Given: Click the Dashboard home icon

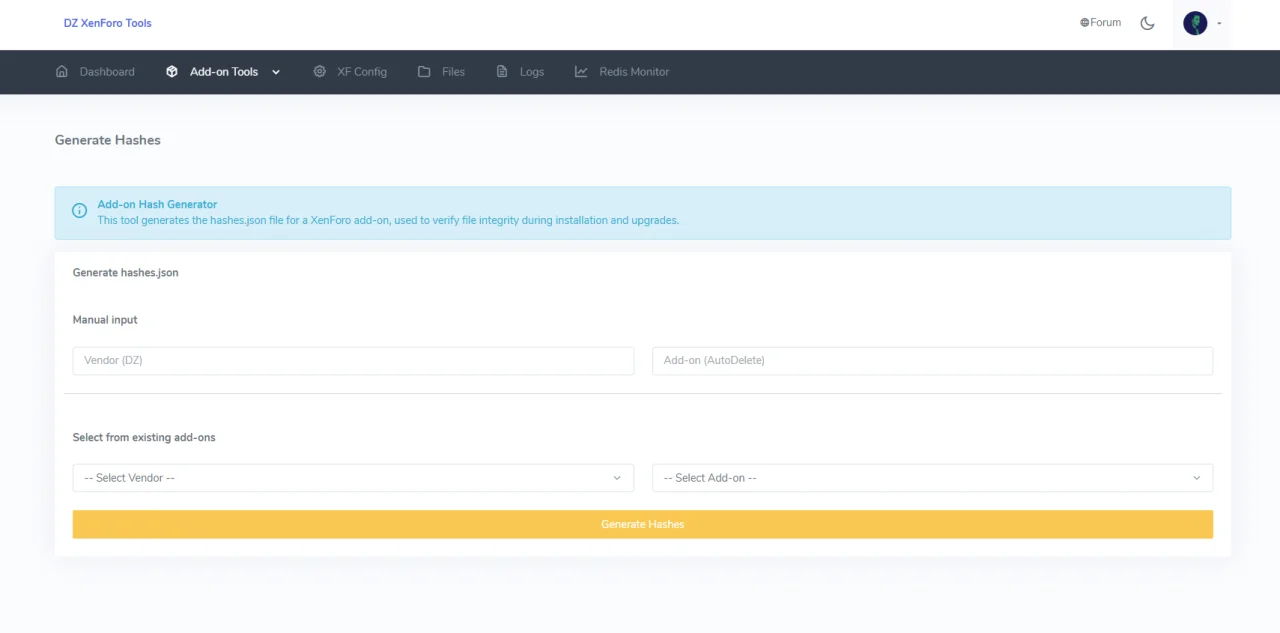Looking at the screenshot, I should [x=62, y=72].
